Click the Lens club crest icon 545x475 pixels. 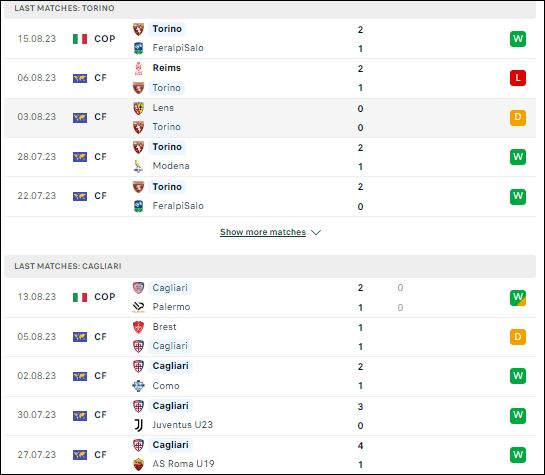coord(138,108)
